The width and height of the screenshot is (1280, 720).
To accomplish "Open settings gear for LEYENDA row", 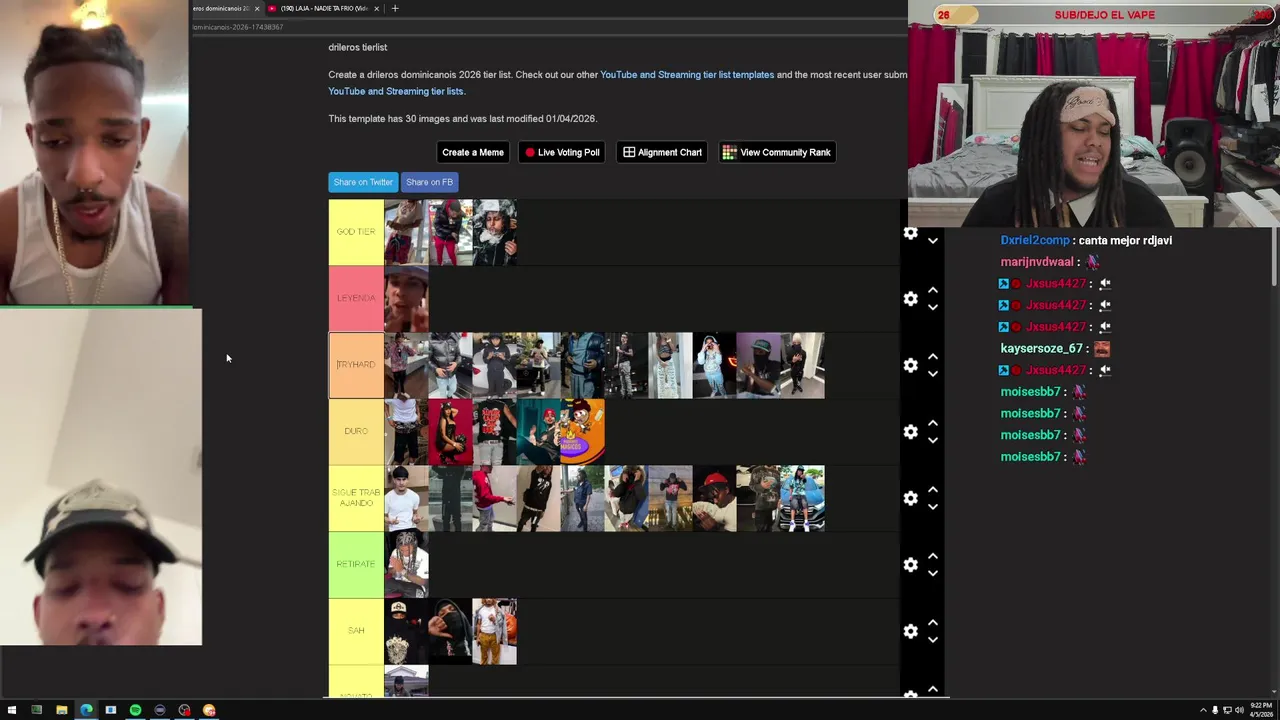I will [910, 299].
